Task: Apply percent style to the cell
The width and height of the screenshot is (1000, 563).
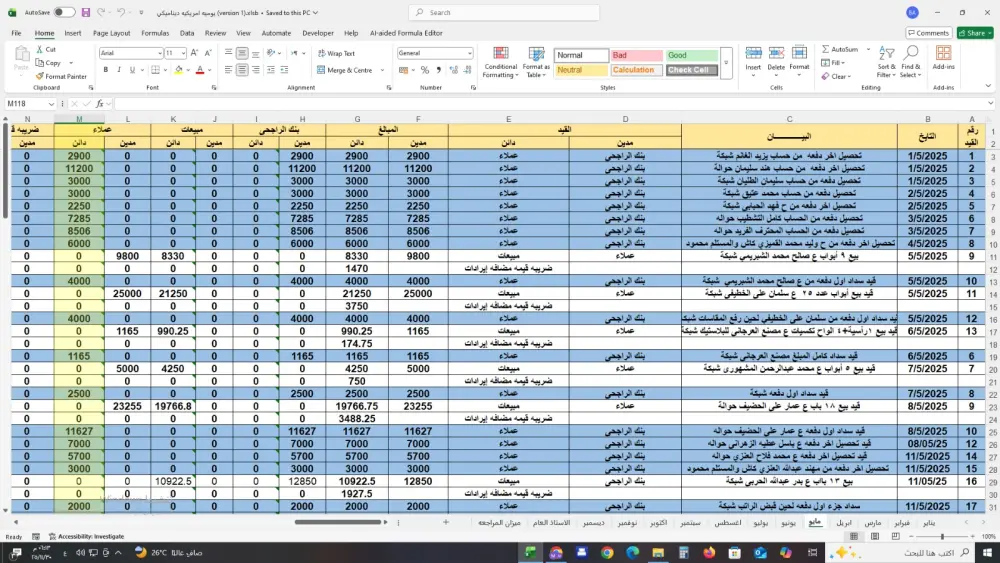Action: (x=425, y=70)
